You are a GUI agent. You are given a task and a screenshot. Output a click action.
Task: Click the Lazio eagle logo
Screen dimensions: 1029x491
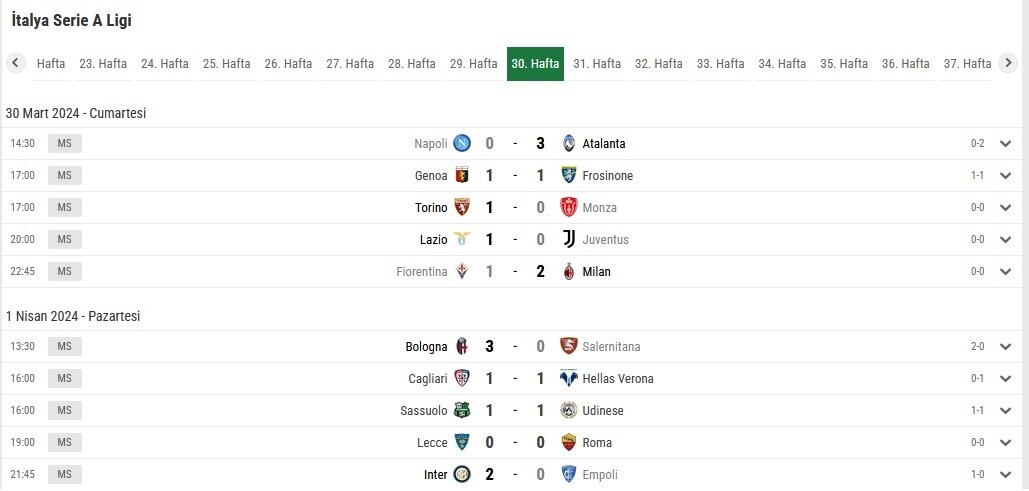(x=462, y=240)
